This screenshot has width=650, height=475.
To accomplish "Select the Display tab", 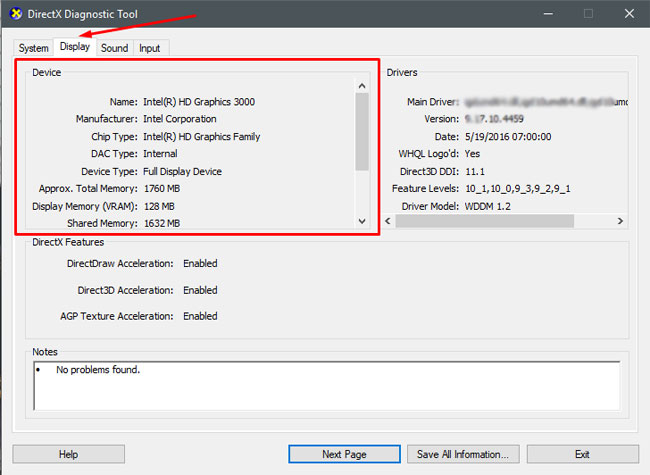I will 75,46.
